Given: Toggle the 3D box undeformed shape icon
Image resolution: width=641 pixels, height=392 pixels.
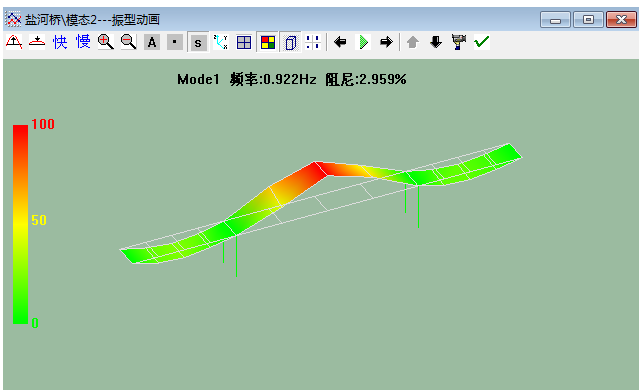Looking at the screenshot, I should point(291,42).
